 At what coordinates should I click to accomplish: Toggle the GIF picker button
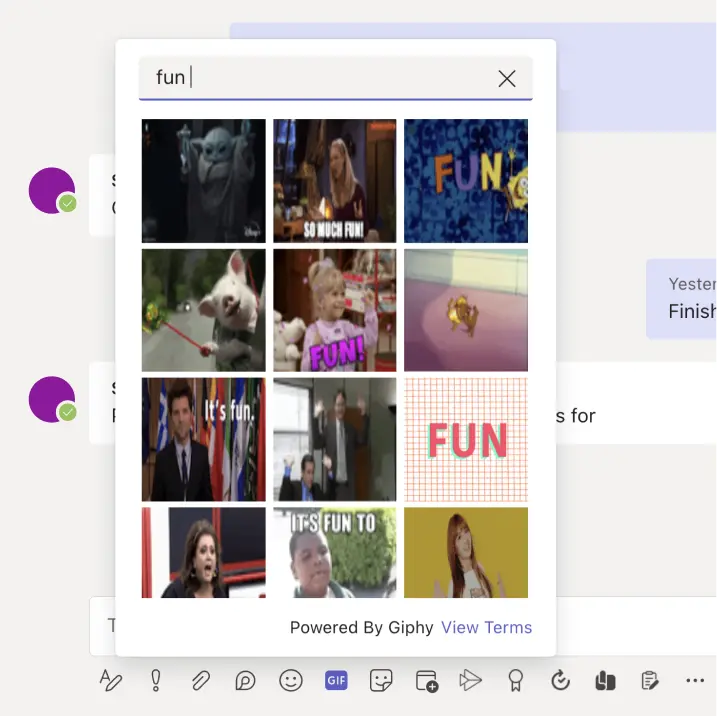point(336,681)
